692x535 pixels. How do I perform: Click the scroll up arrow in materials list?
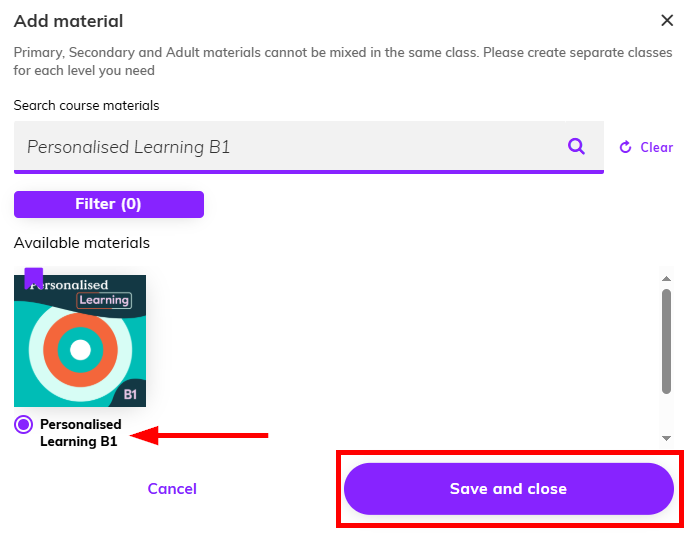tap(667, 279)
